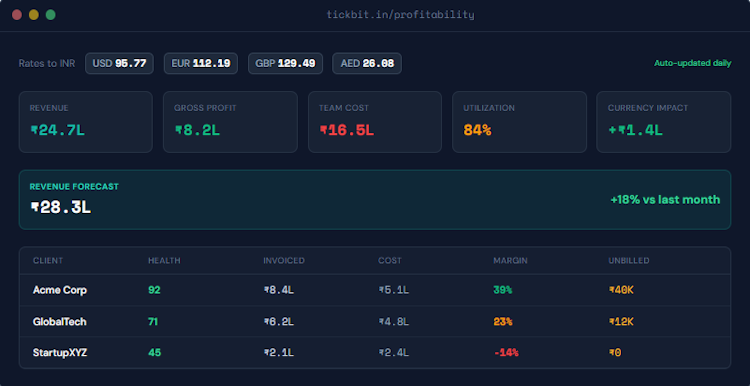The height and width of the screenshot is (386, 750).
Task: Click the EUR 112.19 rate chip
Action: (201, 63)
